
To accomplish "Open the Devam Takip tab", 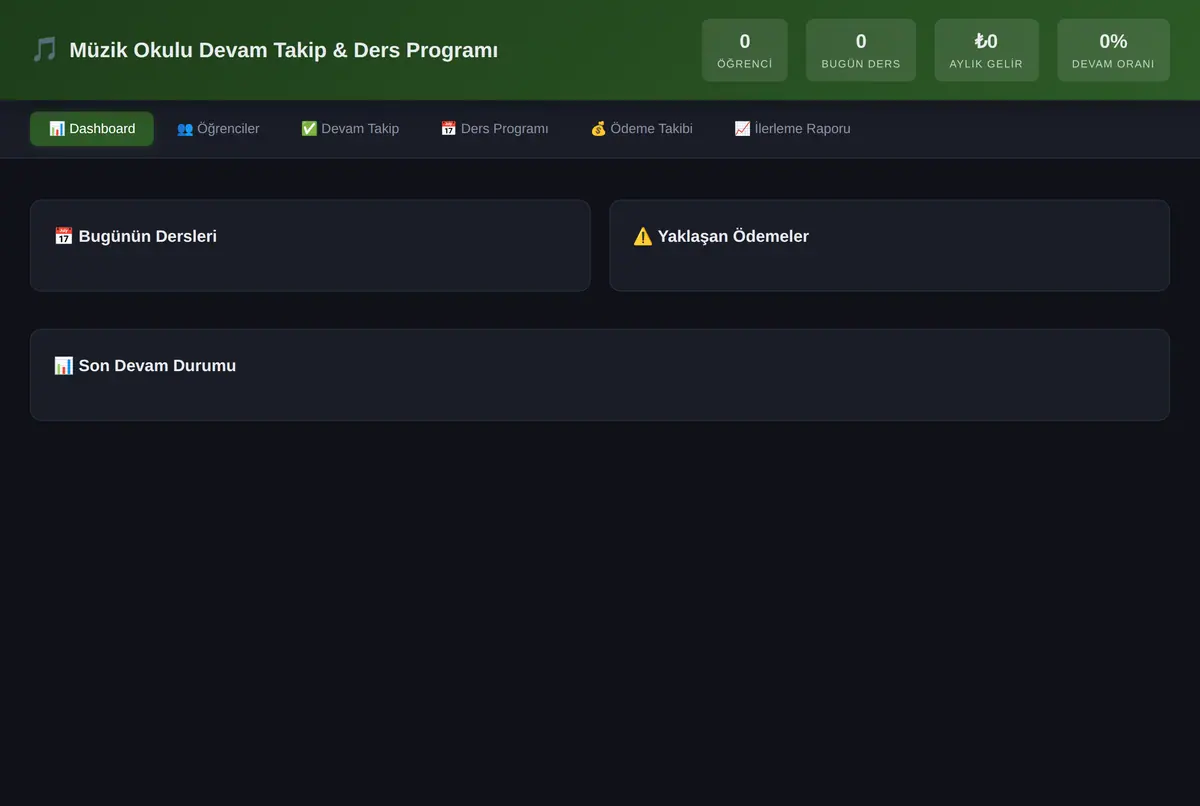I will click(x=350, y=129).
